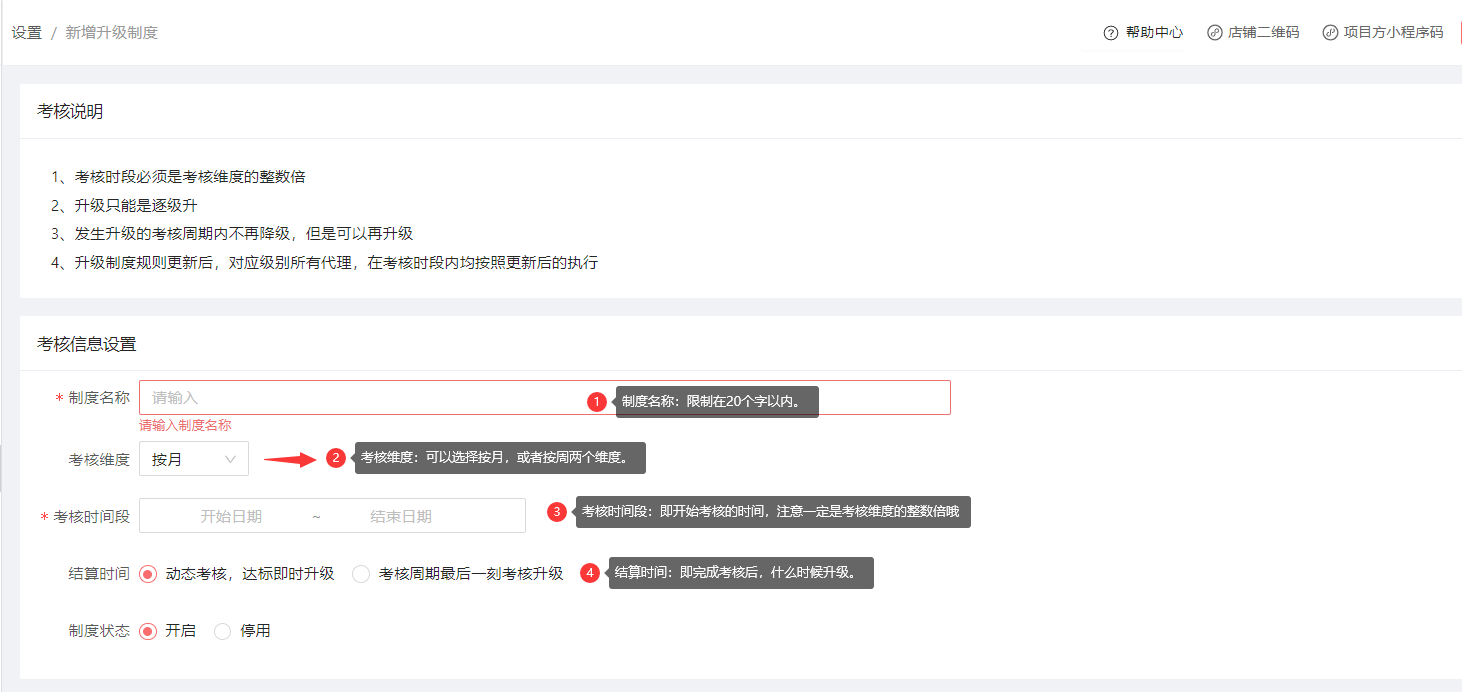Select 动态考核，达标即时升级 radio option
Viewport: 1462px width, 692px height.
(x=148, y=574)
